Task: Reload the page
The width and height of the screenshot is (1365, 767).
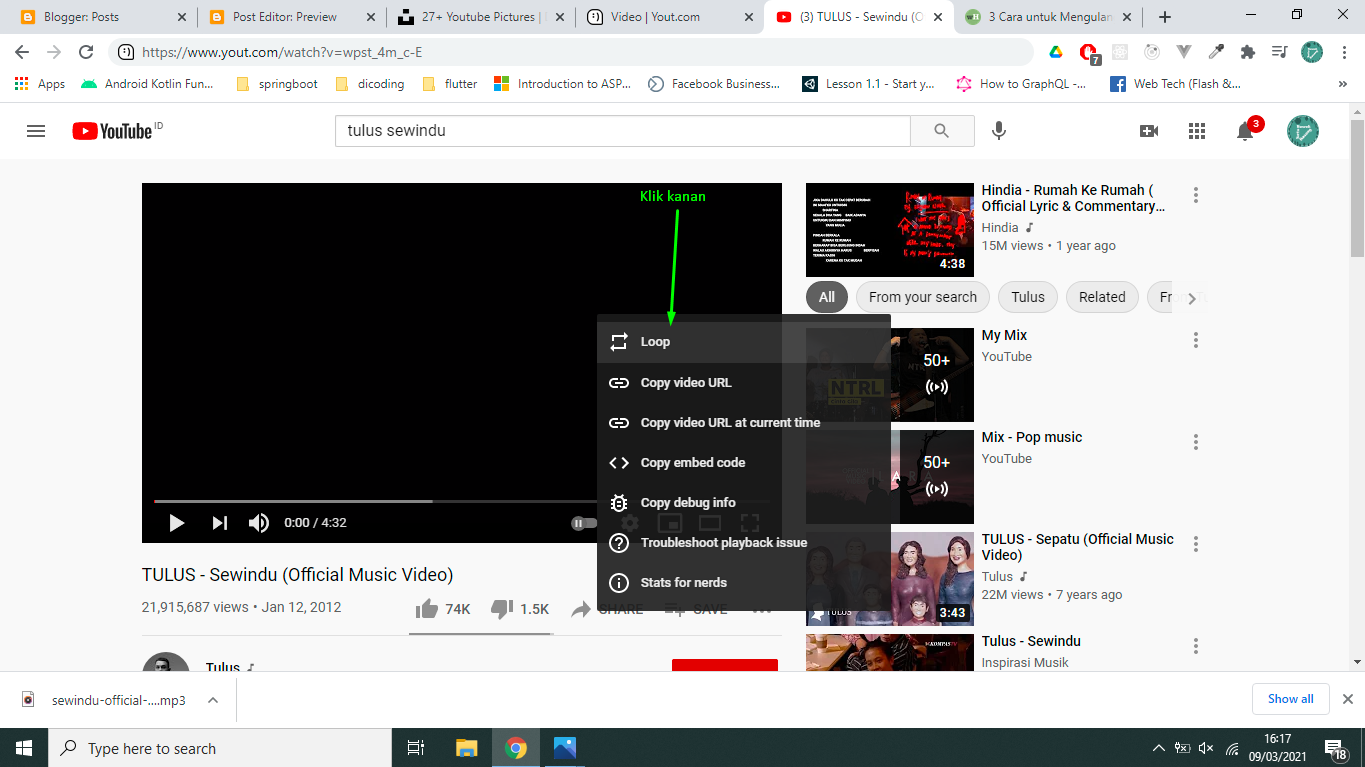Action: click(x=86, y=52)
